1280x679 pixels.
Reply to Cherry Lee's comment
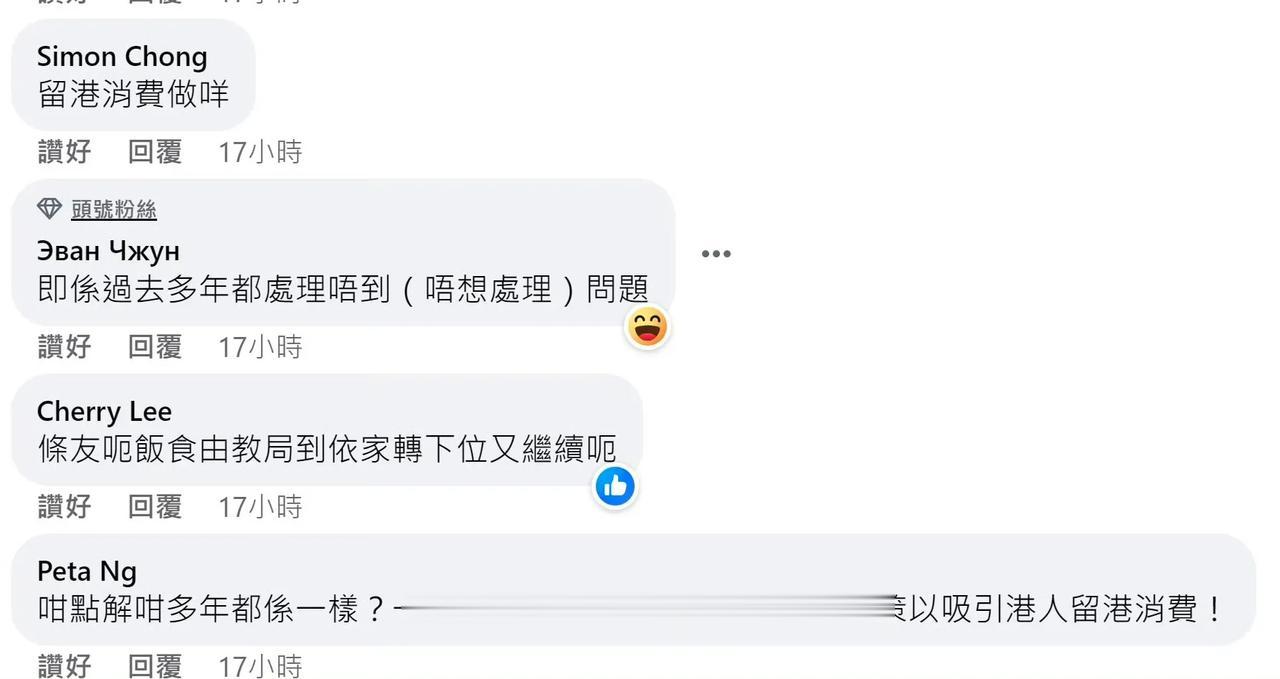[155, 507]
